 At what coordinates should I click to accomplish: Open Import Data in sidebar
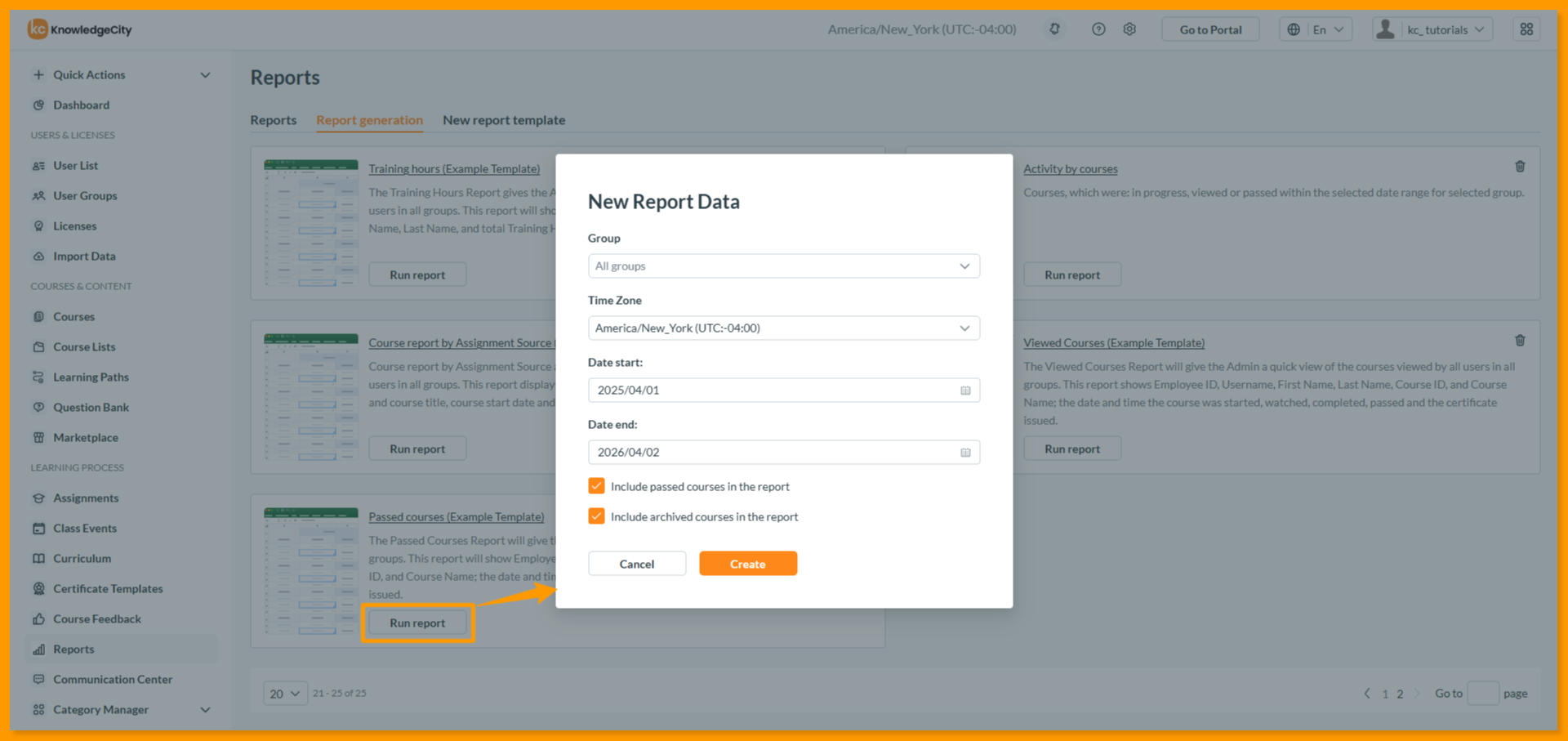[x=84, y=256]
